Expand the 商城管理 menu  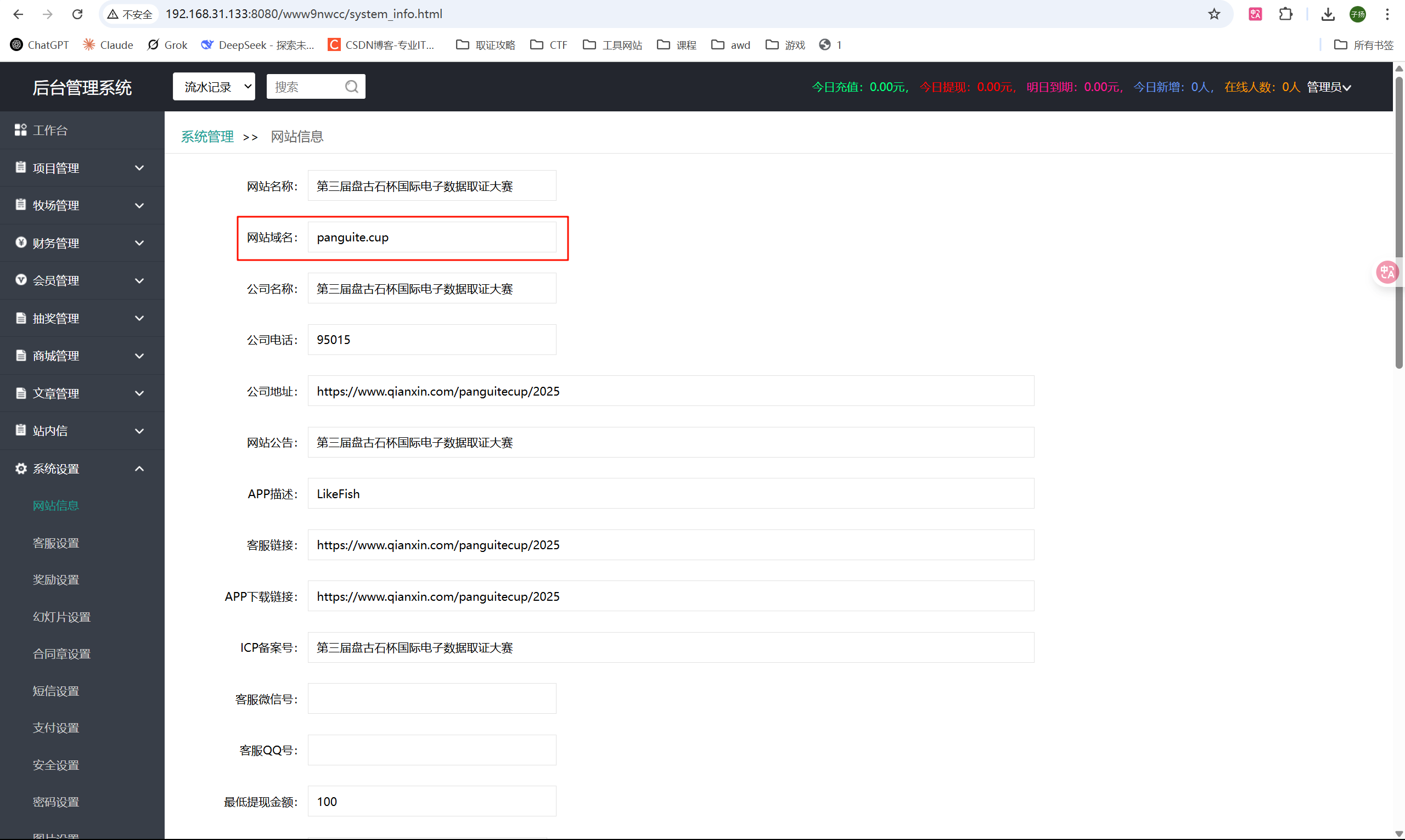coord(82,356)
